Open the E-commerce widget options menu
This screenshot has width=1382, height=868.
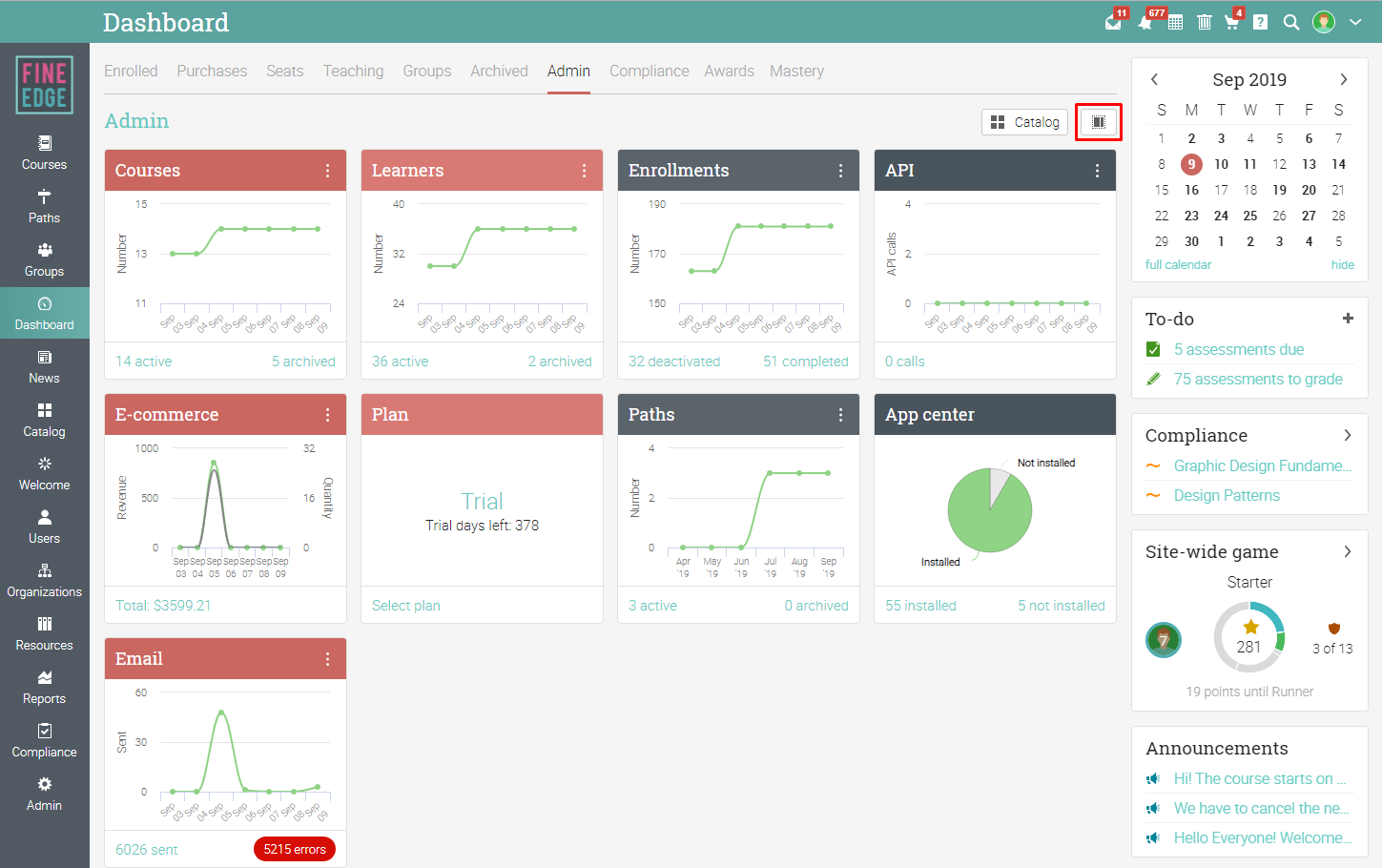coord(327,415)
